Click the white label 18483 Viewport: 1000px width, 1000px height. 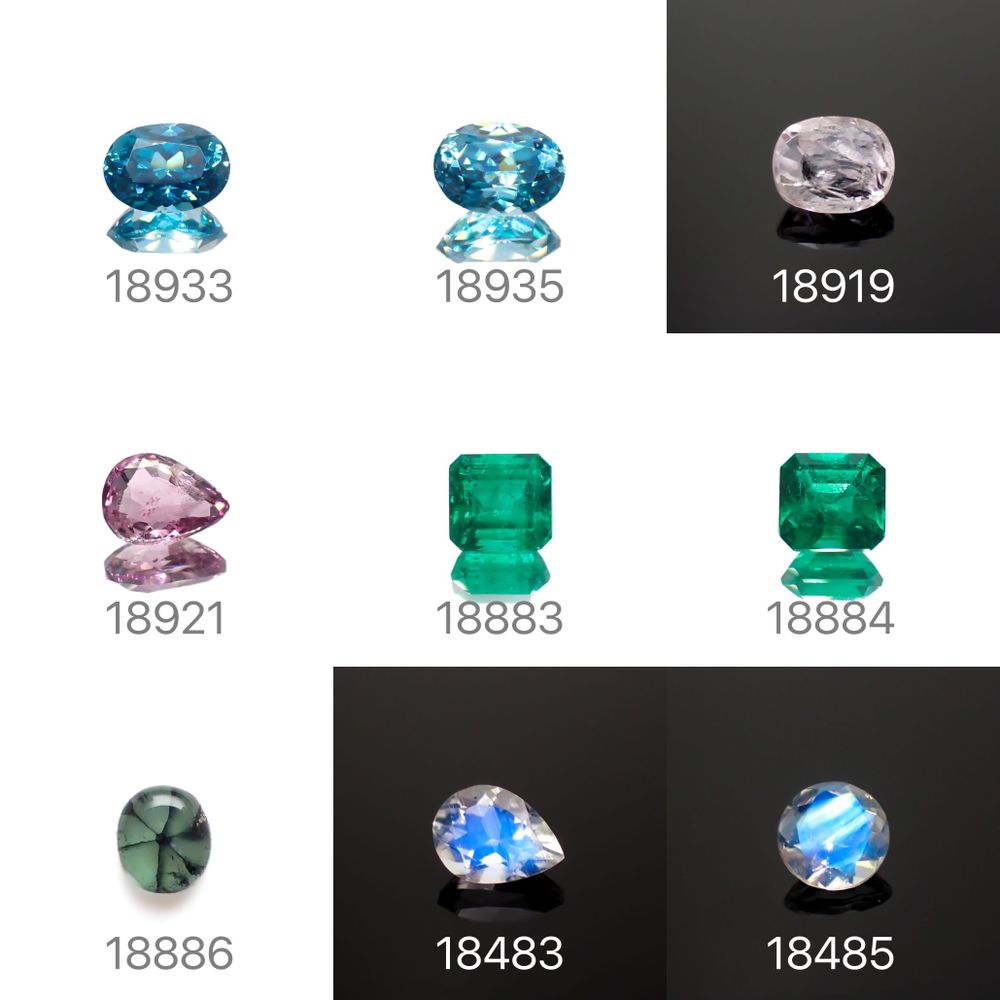499,953
